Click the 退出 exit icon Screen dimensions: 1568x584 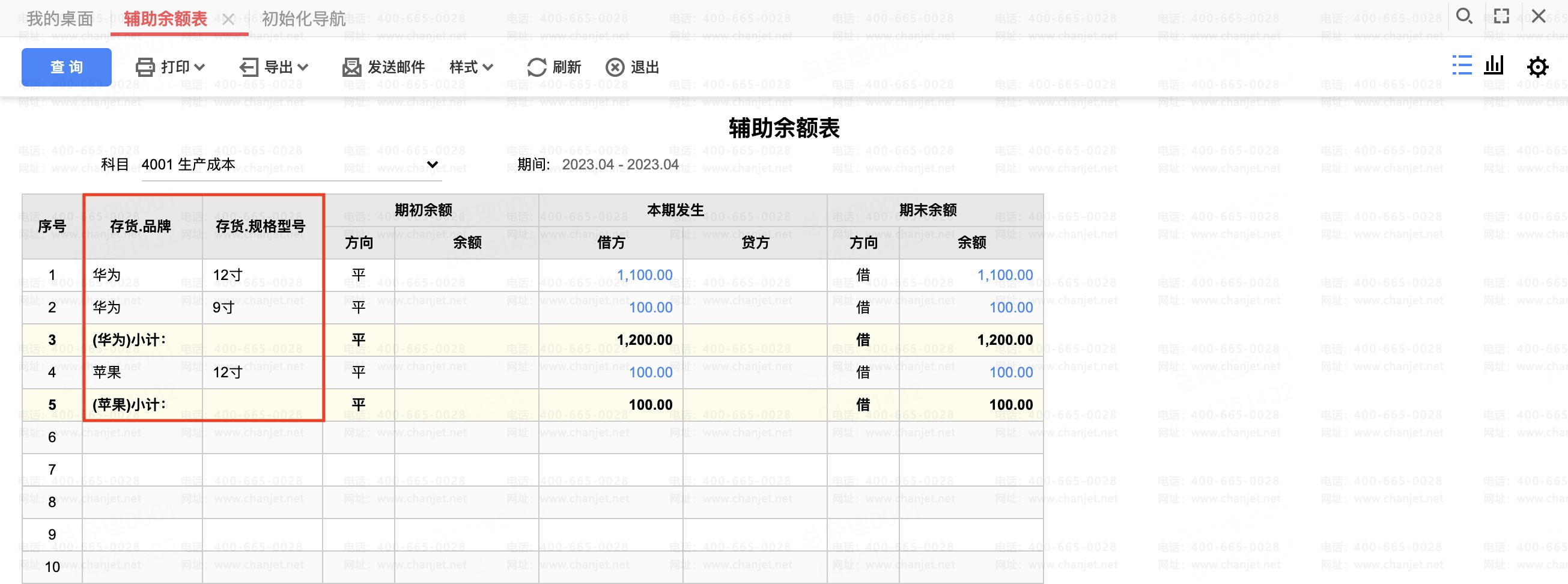[615, 67]
